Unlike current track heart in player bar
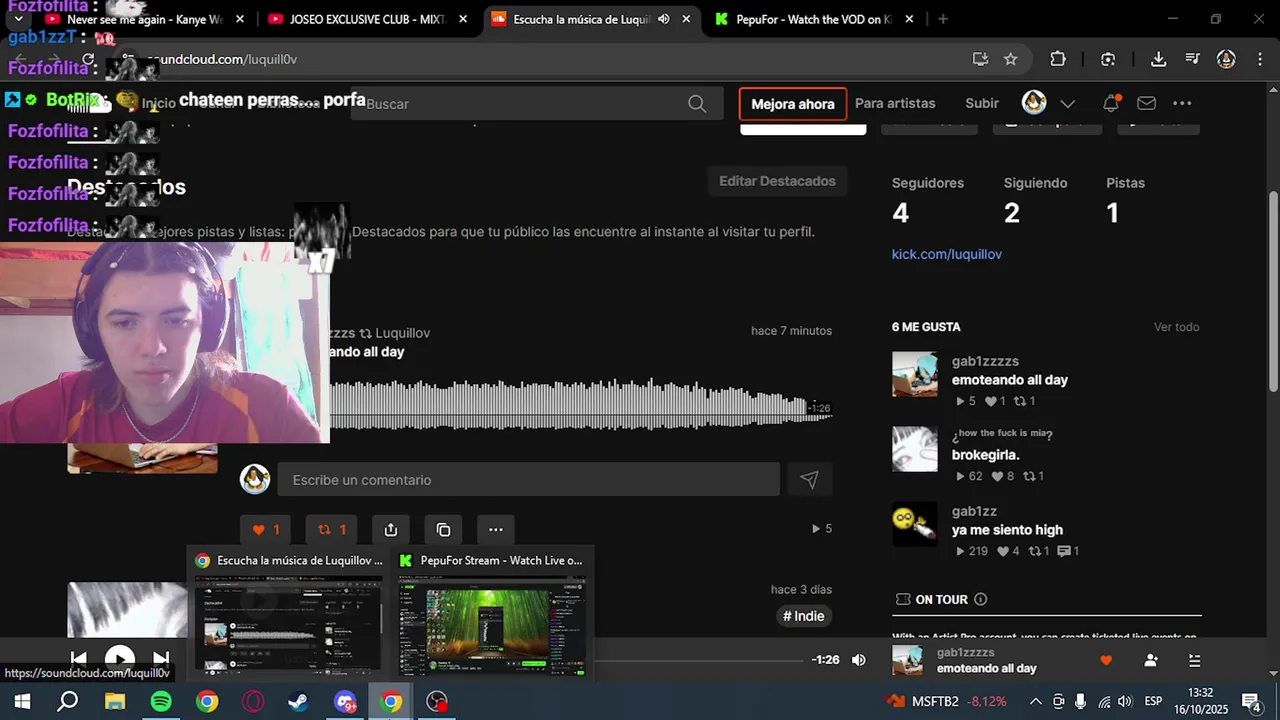The width and height of the screenshot is (1280, 720). click(x=1106, y=660)
